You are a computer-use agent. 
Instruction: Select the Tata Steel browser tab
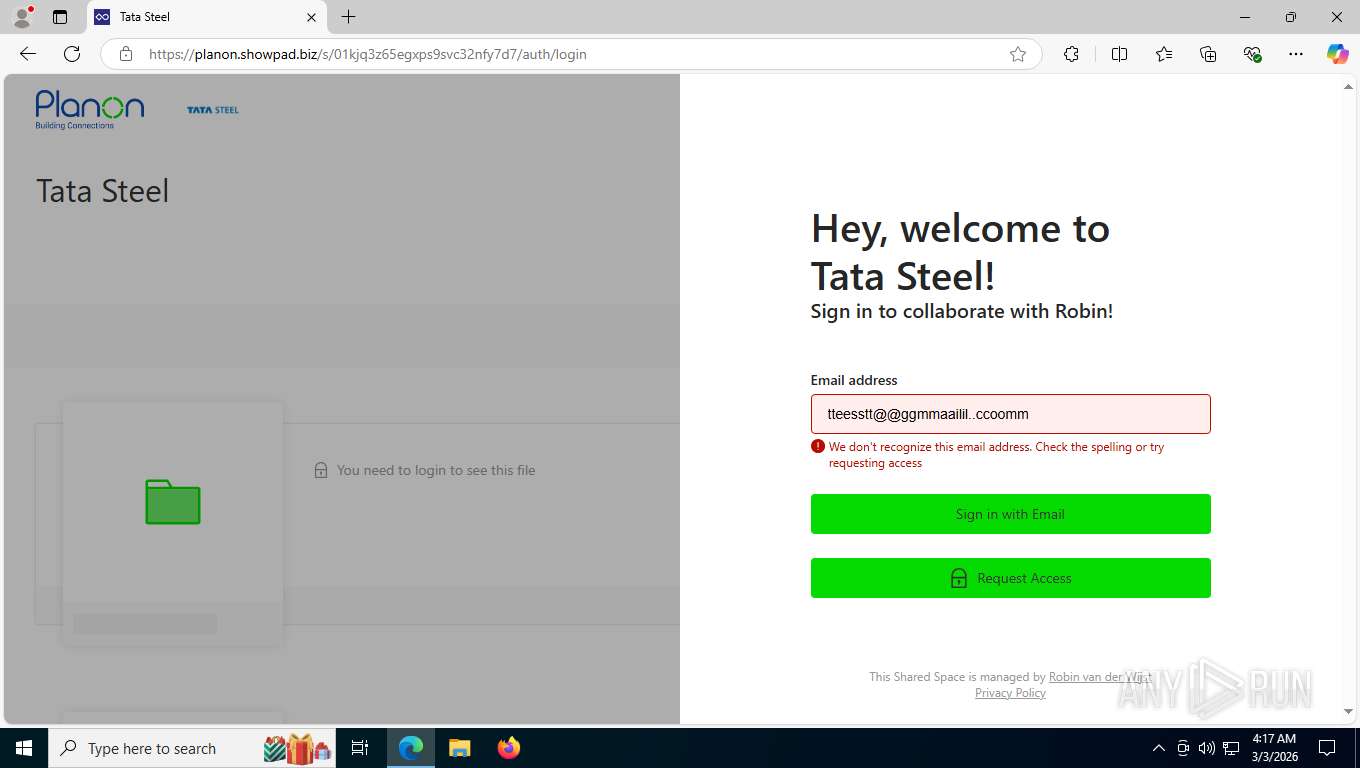coord(207,17)
